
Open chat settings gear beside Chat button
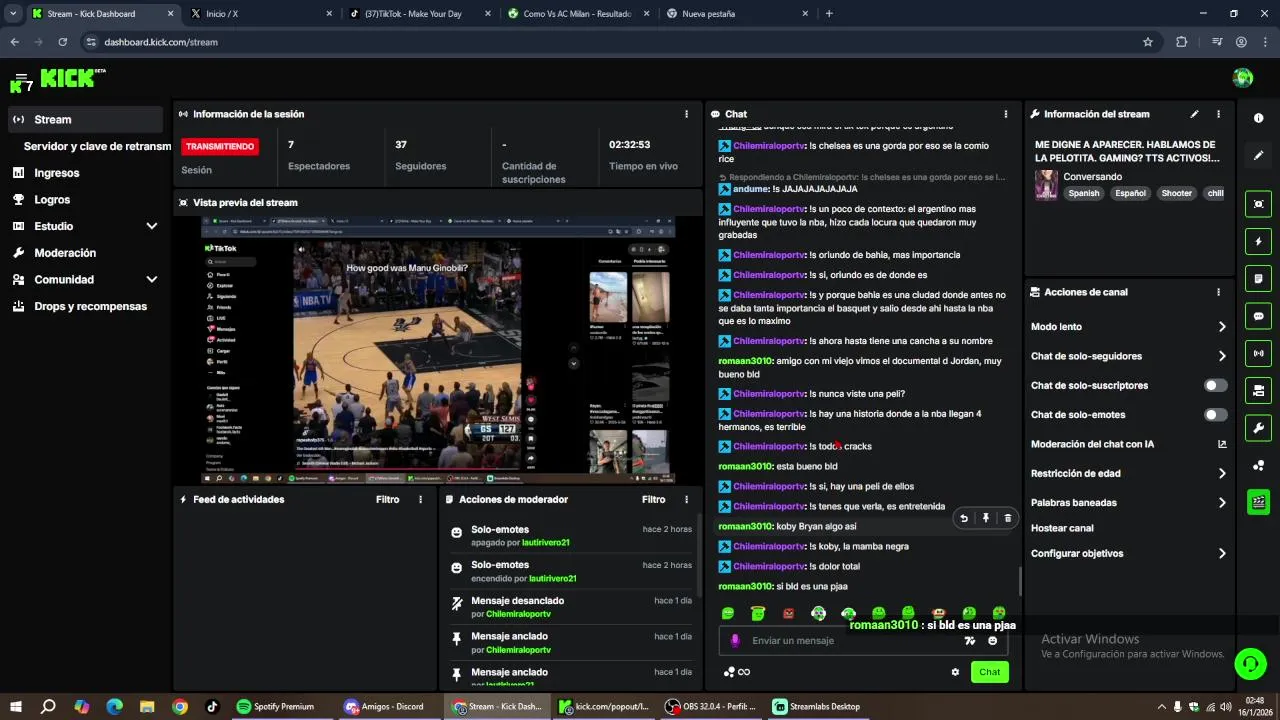[955, 672]
